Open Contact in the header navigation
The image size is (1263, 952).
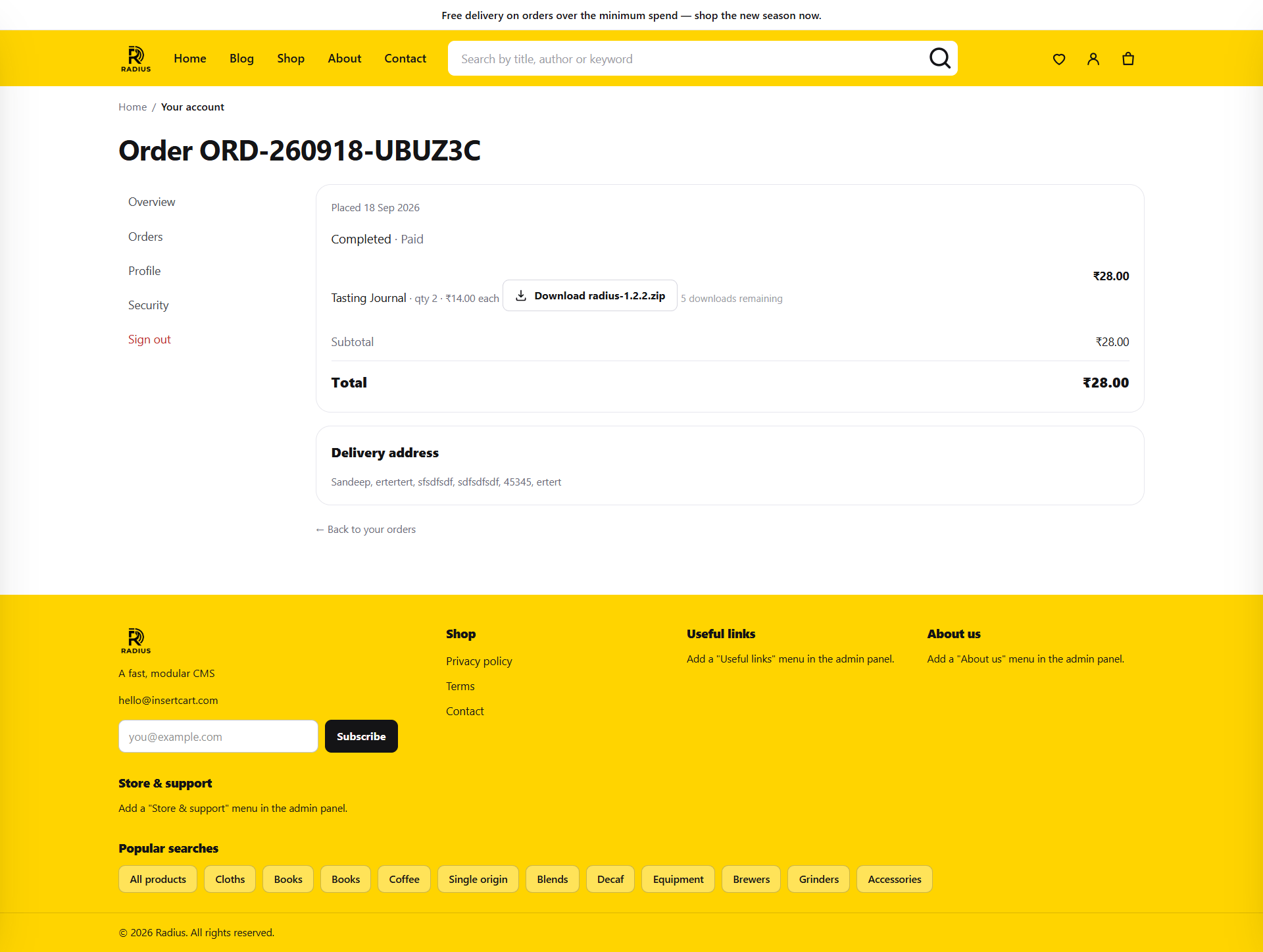pyautogui.click(x=405, y=59)
